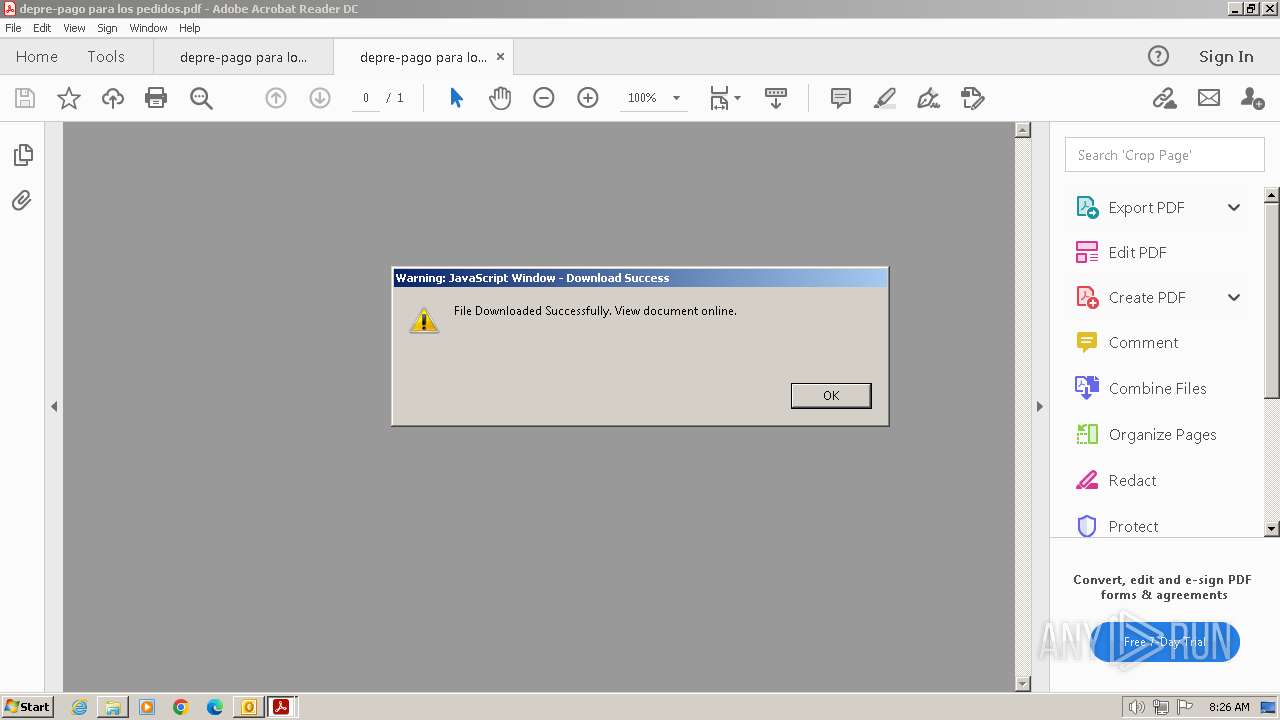Open the Edit menu
Viewport: 1280px width, 720px height.
[x=42, y=28]
